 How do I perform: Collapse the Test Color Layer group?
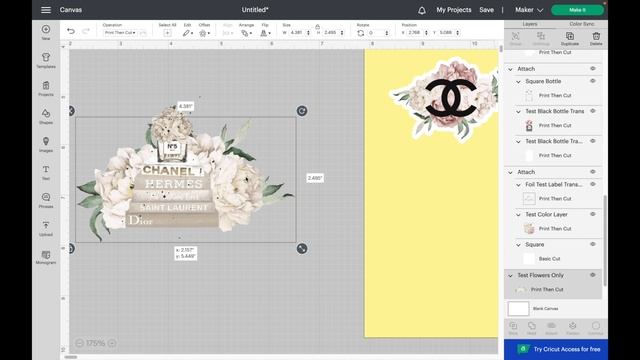518,215
